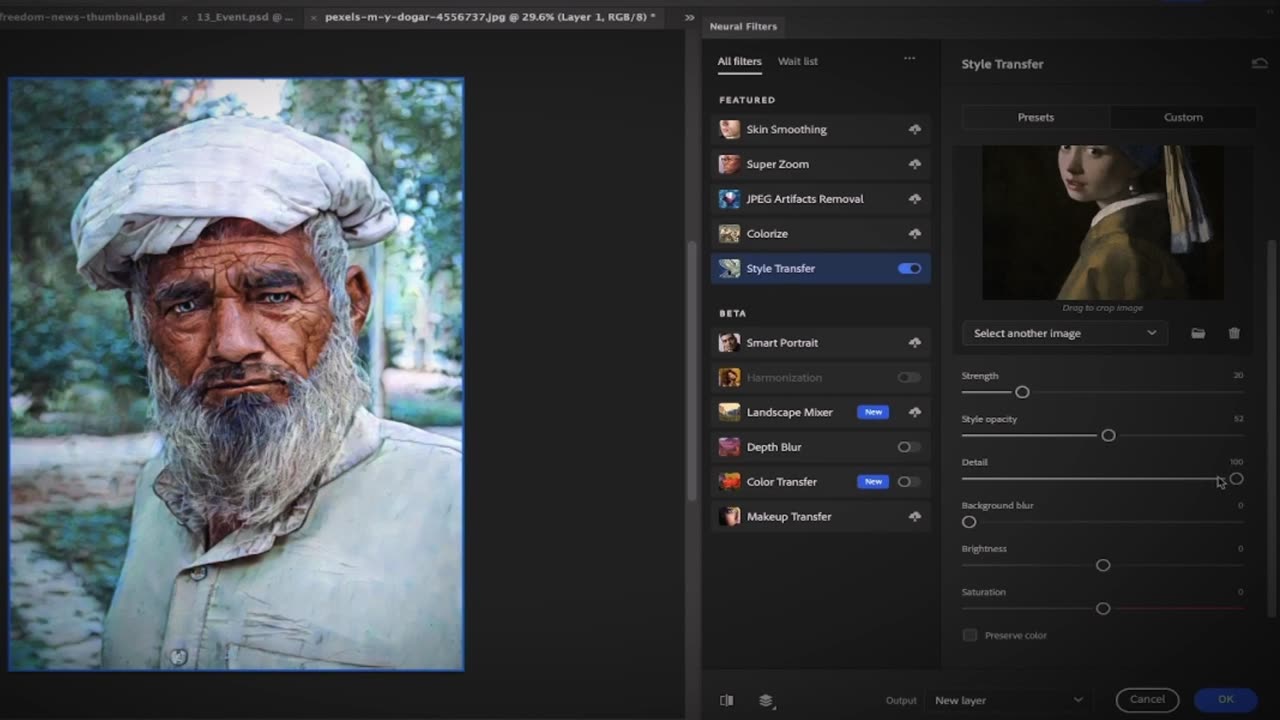The width and height of the screenshot is (1280, 720).
Task: Click the Detail slider handle
Action: point(1237,479)
